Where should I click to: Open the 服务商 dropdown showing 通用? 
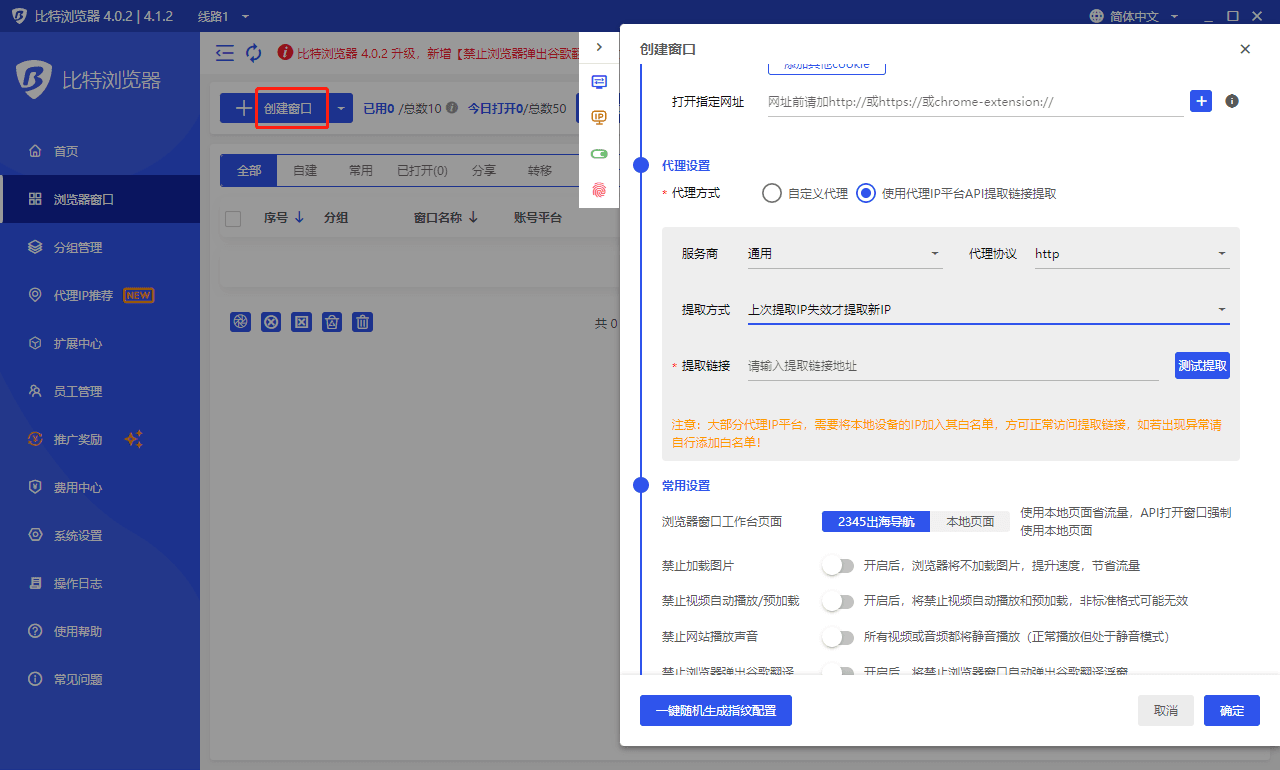coord(845,254)
